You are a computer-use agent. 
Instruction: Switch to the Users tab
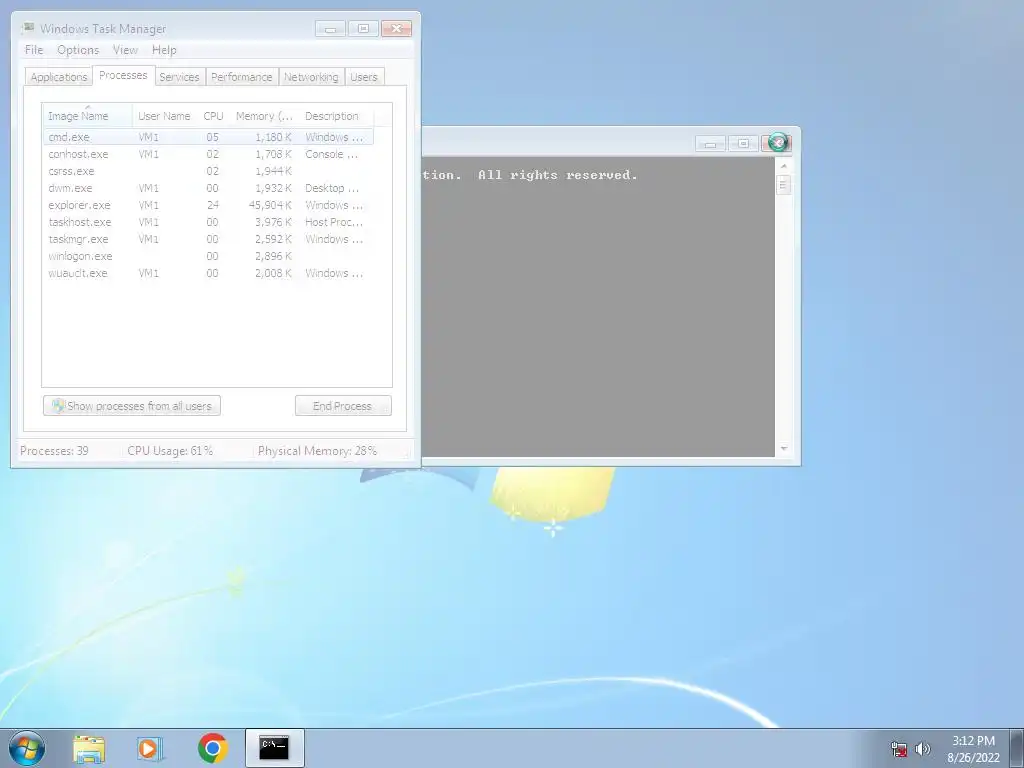click(364, 77)
